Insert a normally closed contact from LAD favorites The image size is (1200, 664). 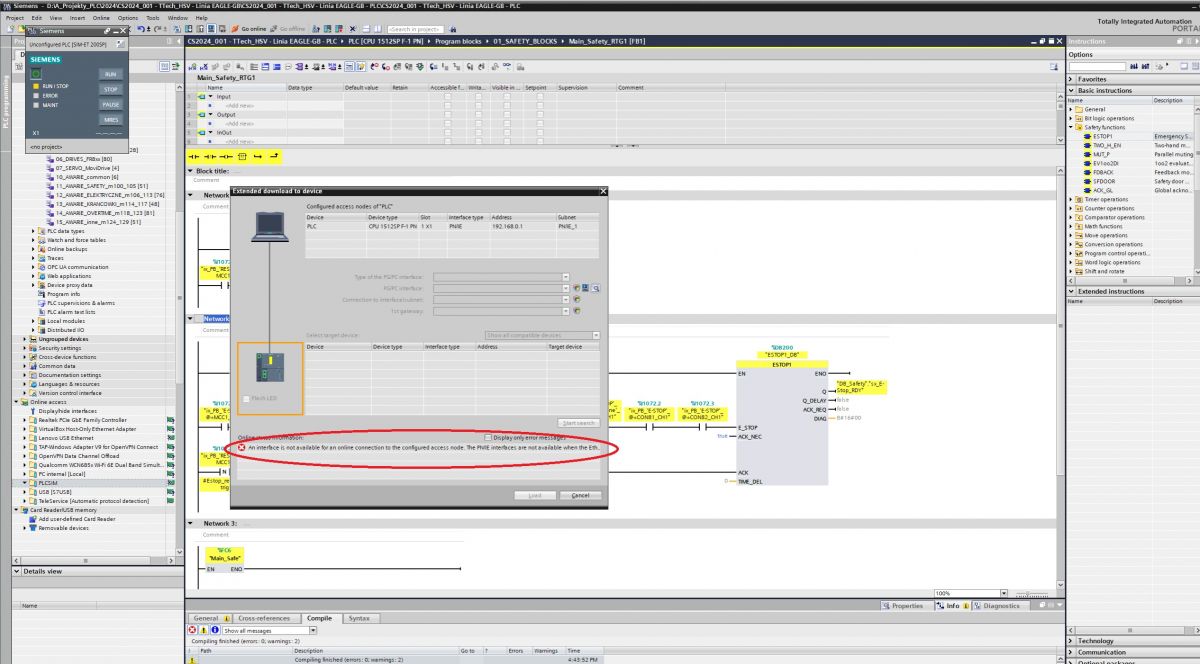[211, 157]
